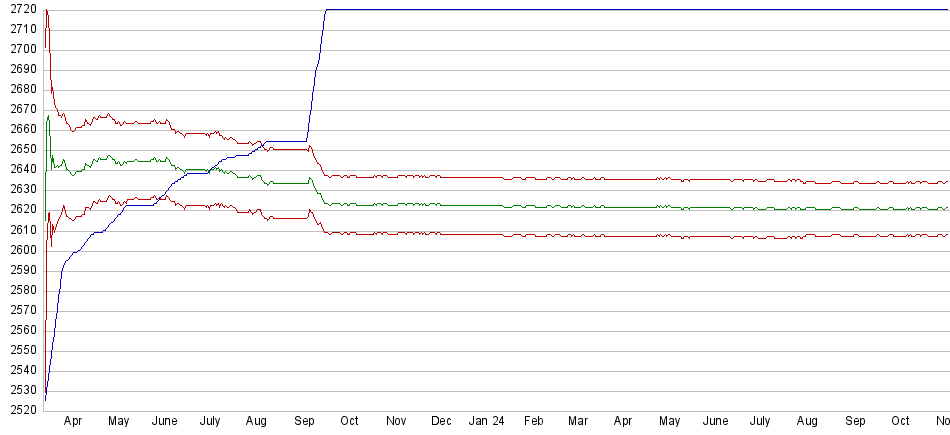
Task: Select the 2650 value on the vertical axis
Action: click(x=24, y=149)
